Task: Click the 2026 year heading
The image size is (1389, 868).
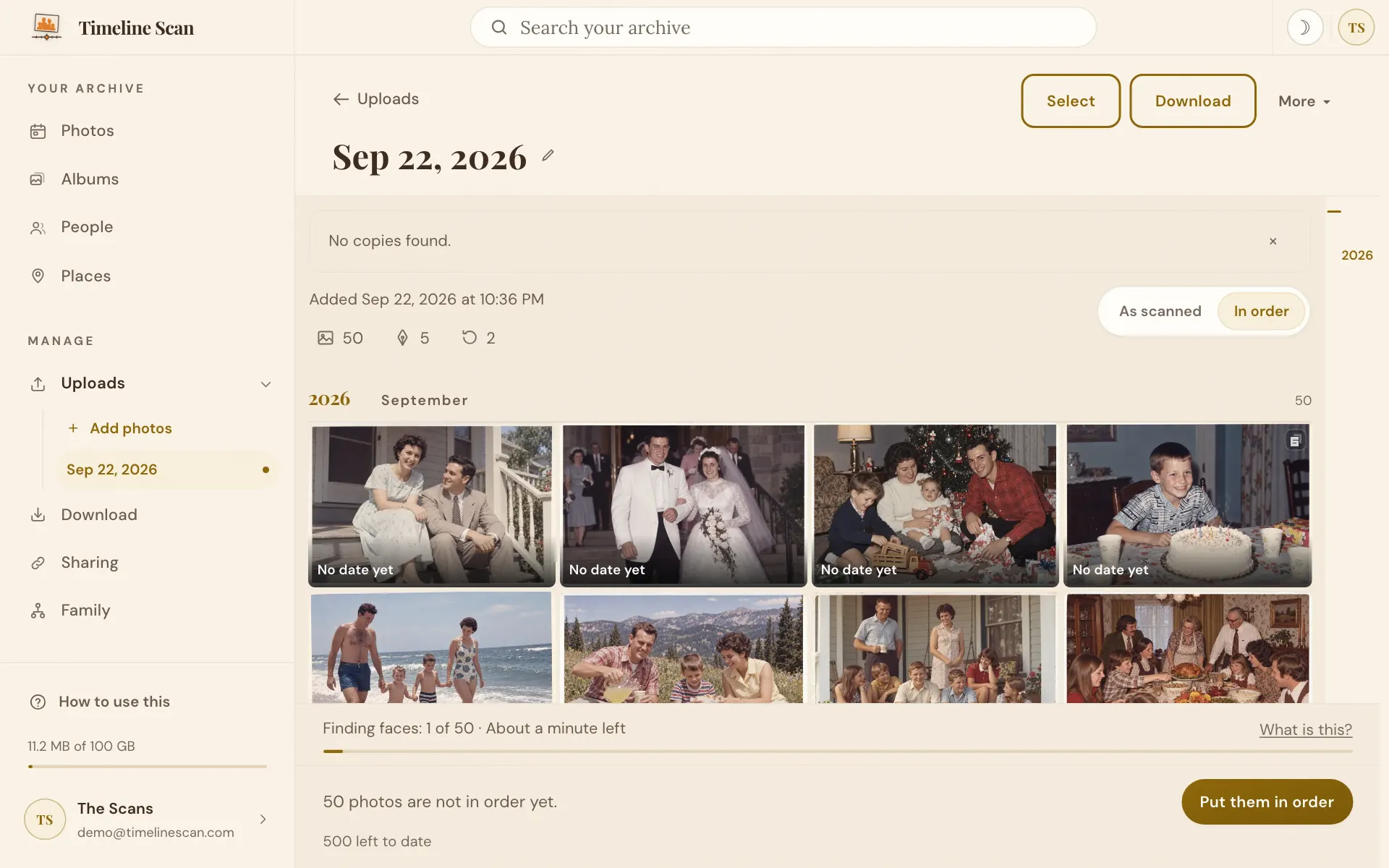Action: point(329,399)
